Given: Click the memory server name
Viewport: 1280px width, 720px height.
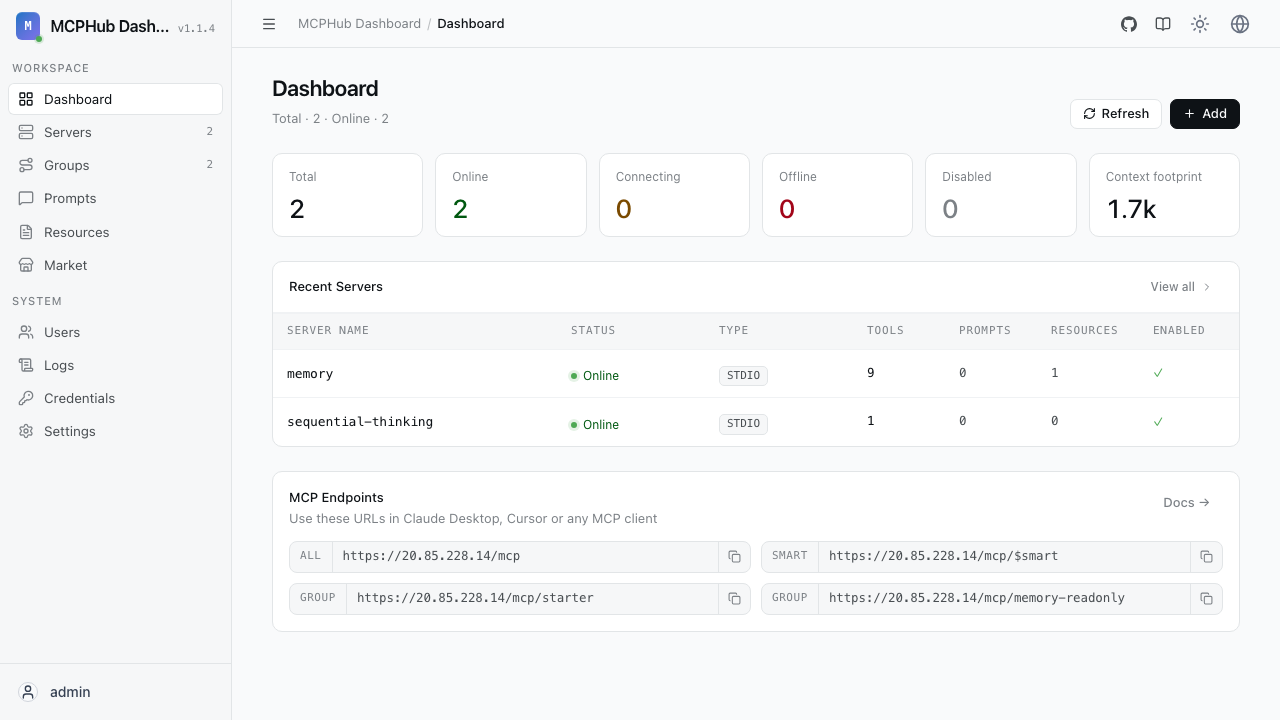Looking at the screenshot, I should click(310, 374).
